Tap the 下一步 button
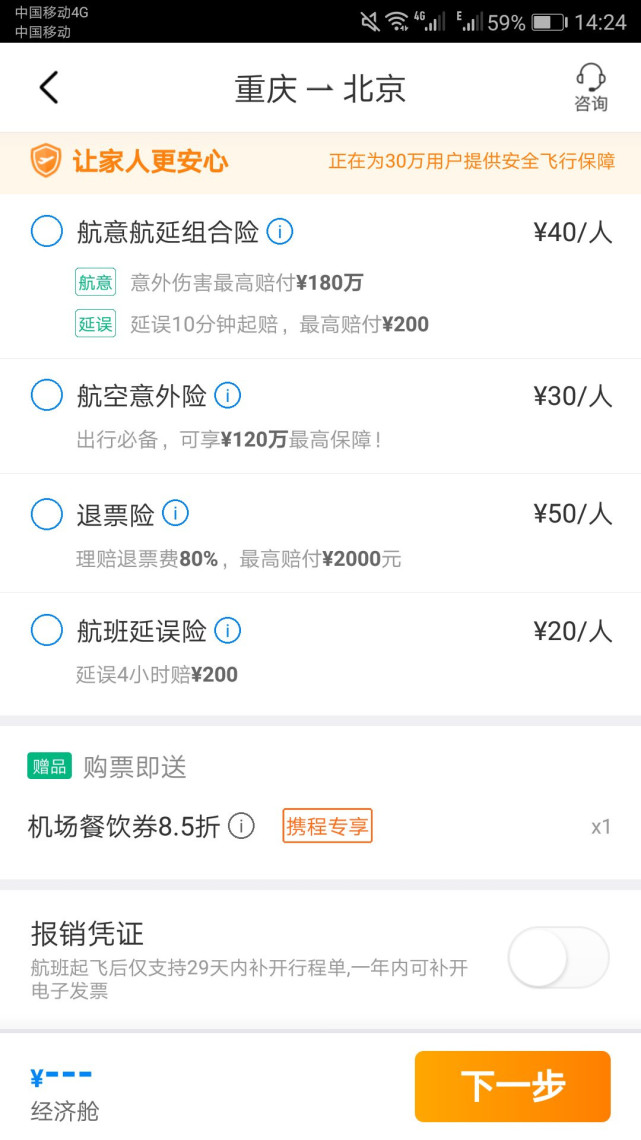This screenshot has height=1140, width=641. click(512, 1086)
